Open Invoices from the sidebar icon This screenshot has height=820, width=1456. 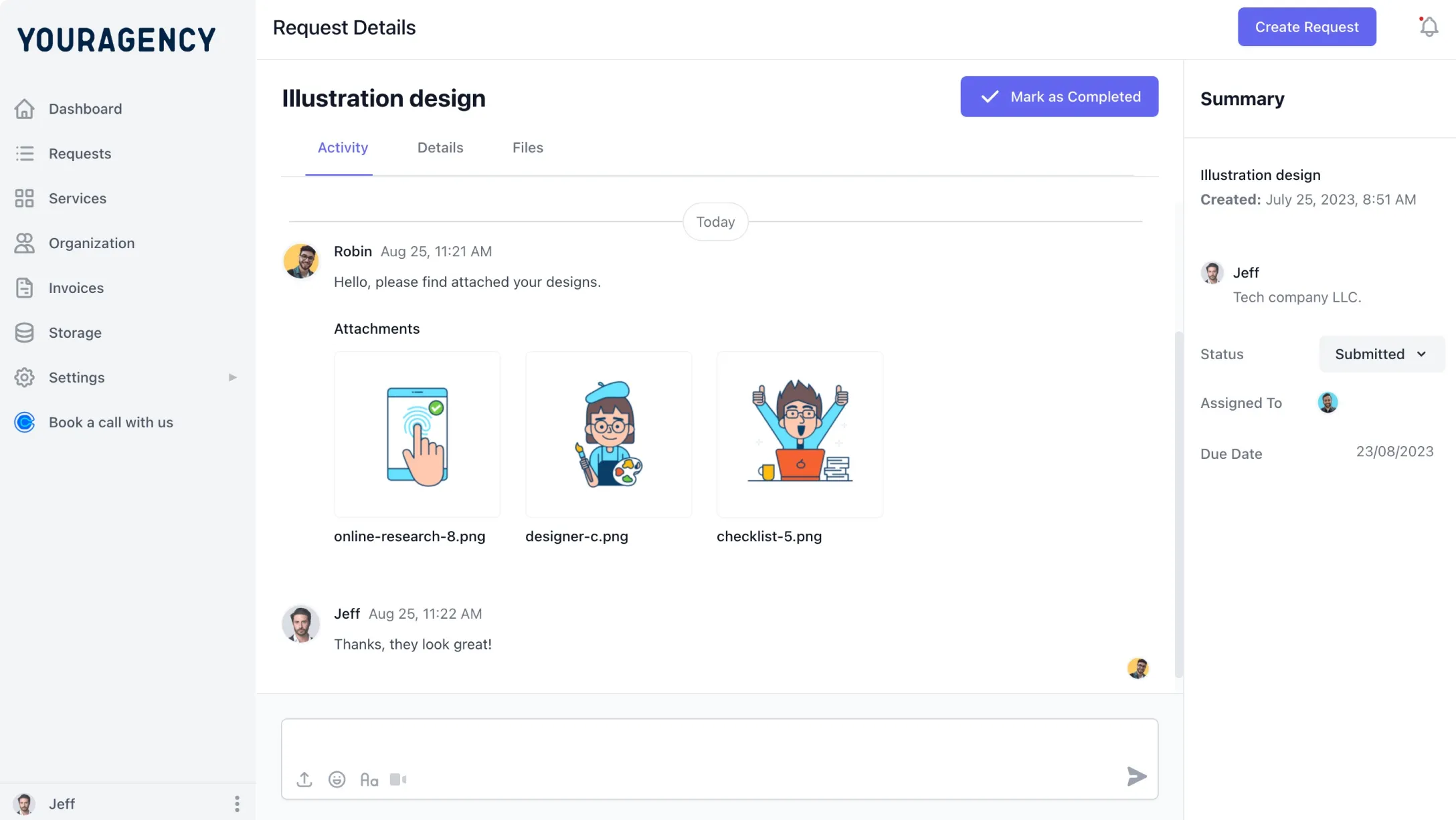25,288
